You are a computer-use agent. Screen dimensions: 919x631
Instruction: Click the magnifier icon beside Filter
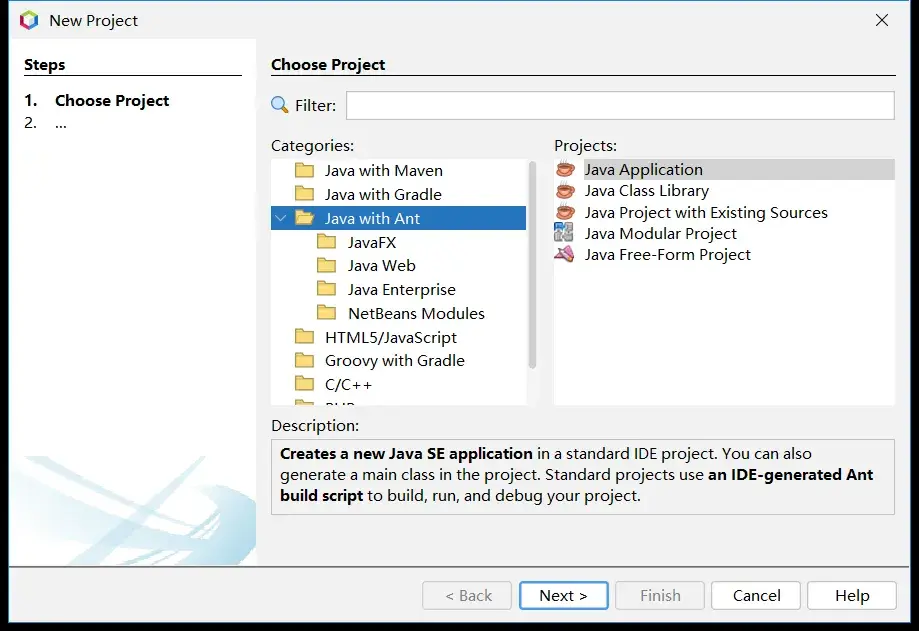(280, 105)
